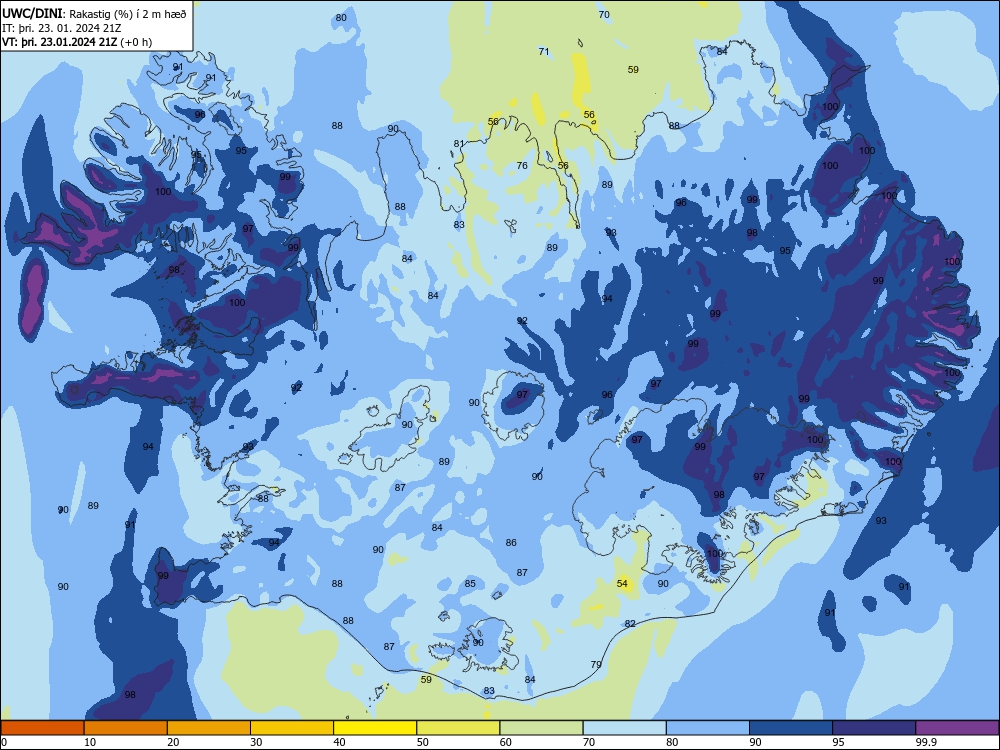
Task: Click the '60' legend scale label
Action: pos(506,742)
